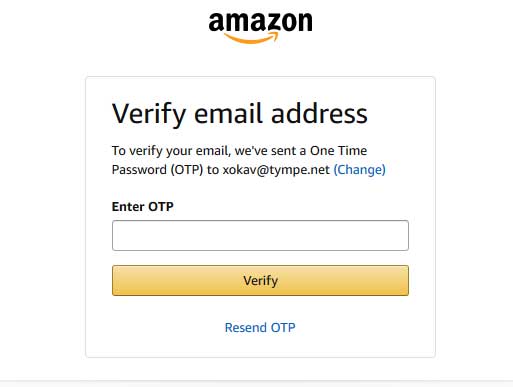Select the 'Verify email address' heading
The height and width of the screenshot is (387, 513).
pos(240,114)
